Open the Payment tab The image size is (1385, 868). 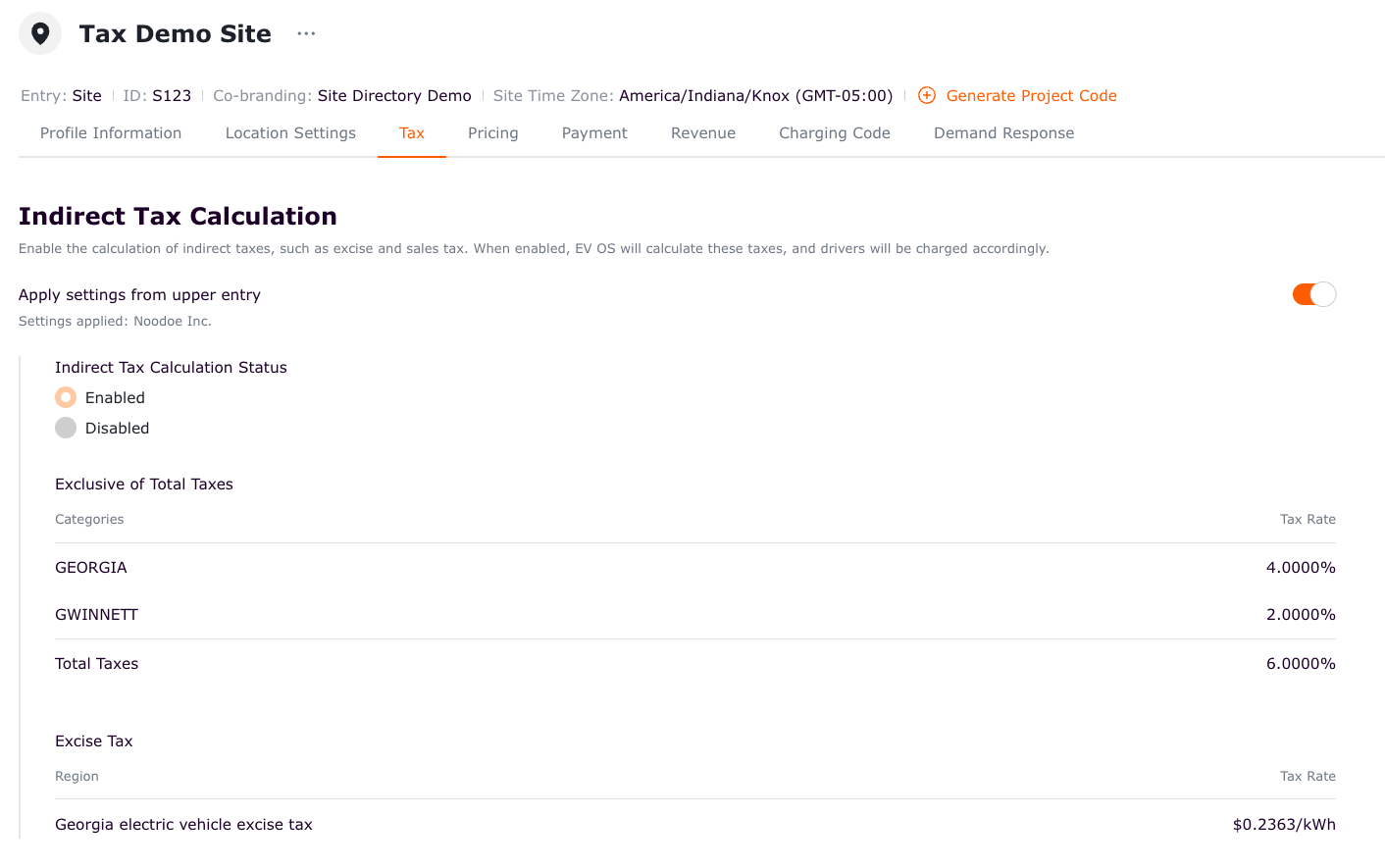[594, 133]
